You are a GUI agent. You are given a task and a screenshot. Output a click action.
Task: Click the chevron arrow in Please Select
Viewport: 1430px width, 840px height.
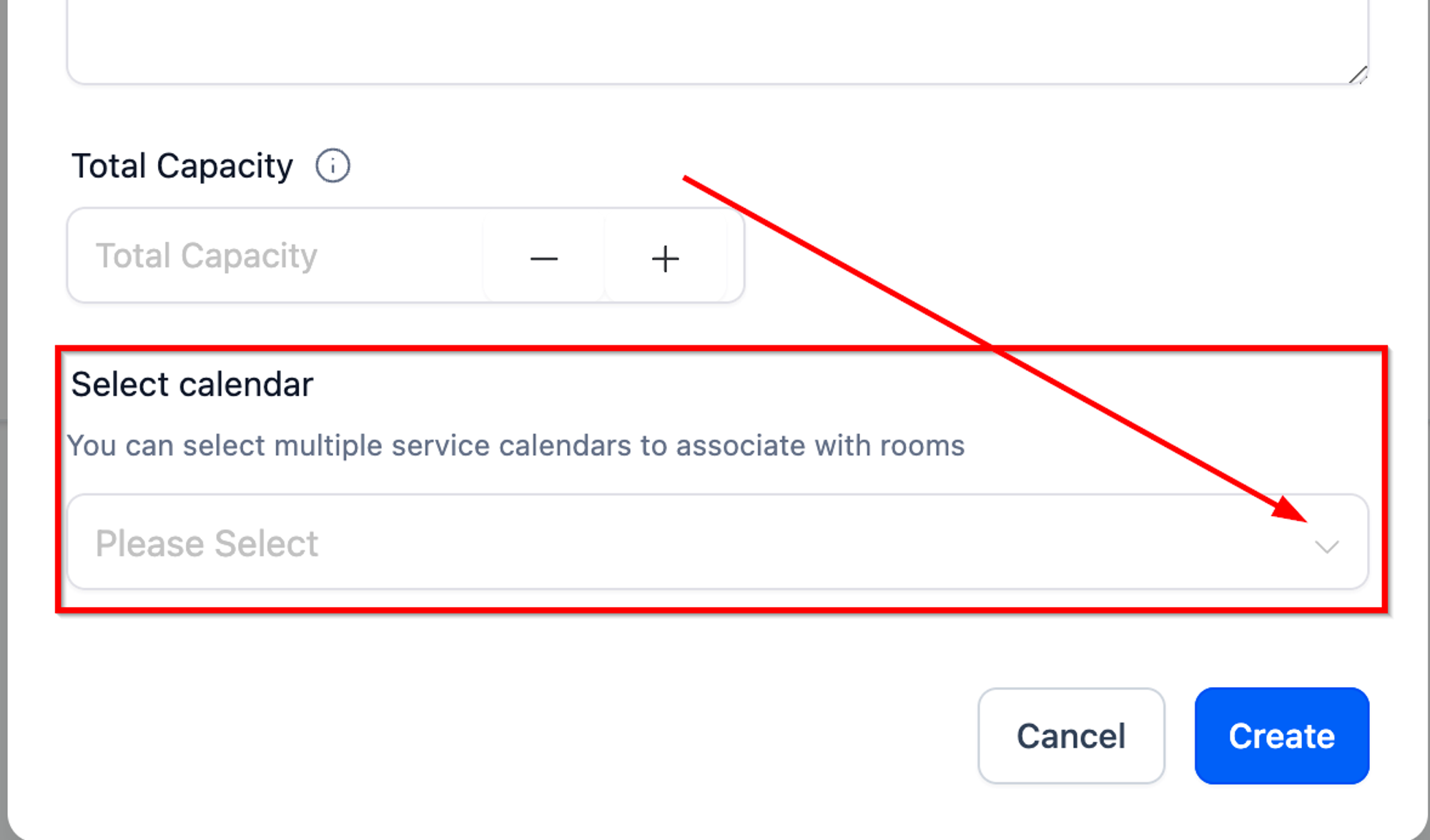coord(1327,547)
